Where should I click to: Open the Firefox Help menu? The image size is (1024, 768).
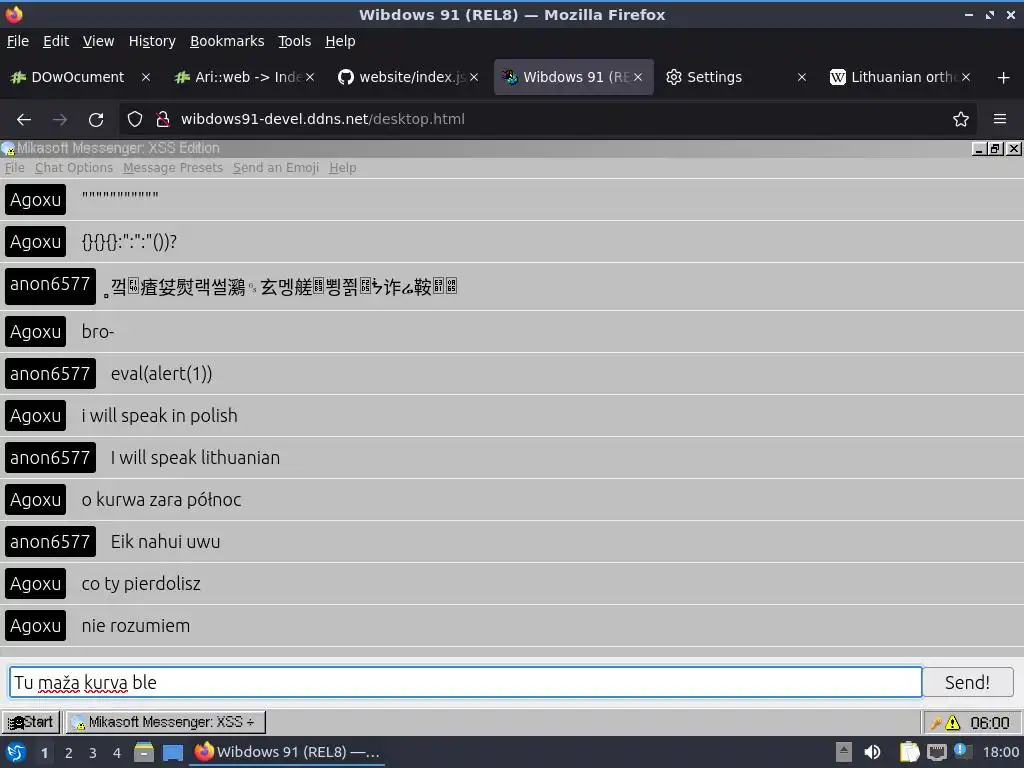[340, 41]
